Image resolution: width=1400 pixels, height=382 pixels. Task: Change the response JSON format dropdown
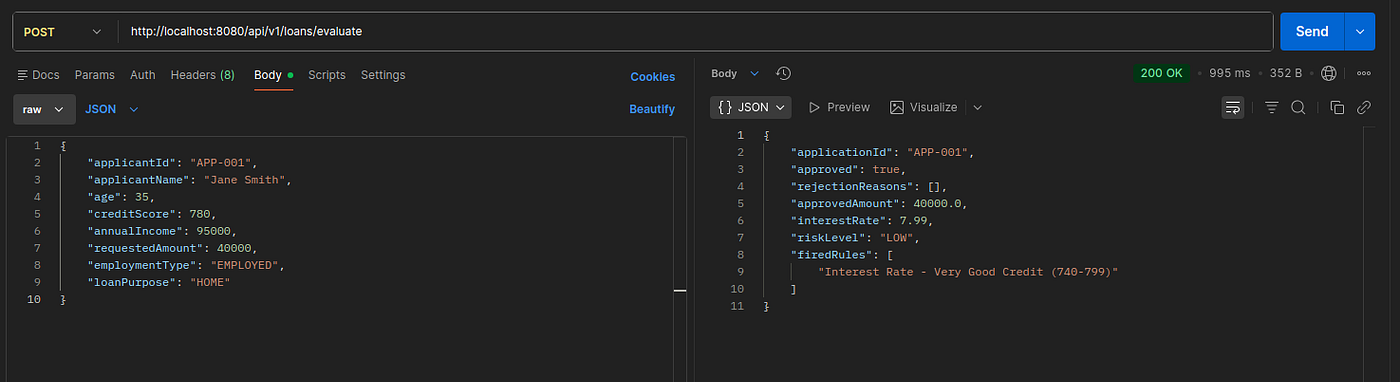pos(751,107)
